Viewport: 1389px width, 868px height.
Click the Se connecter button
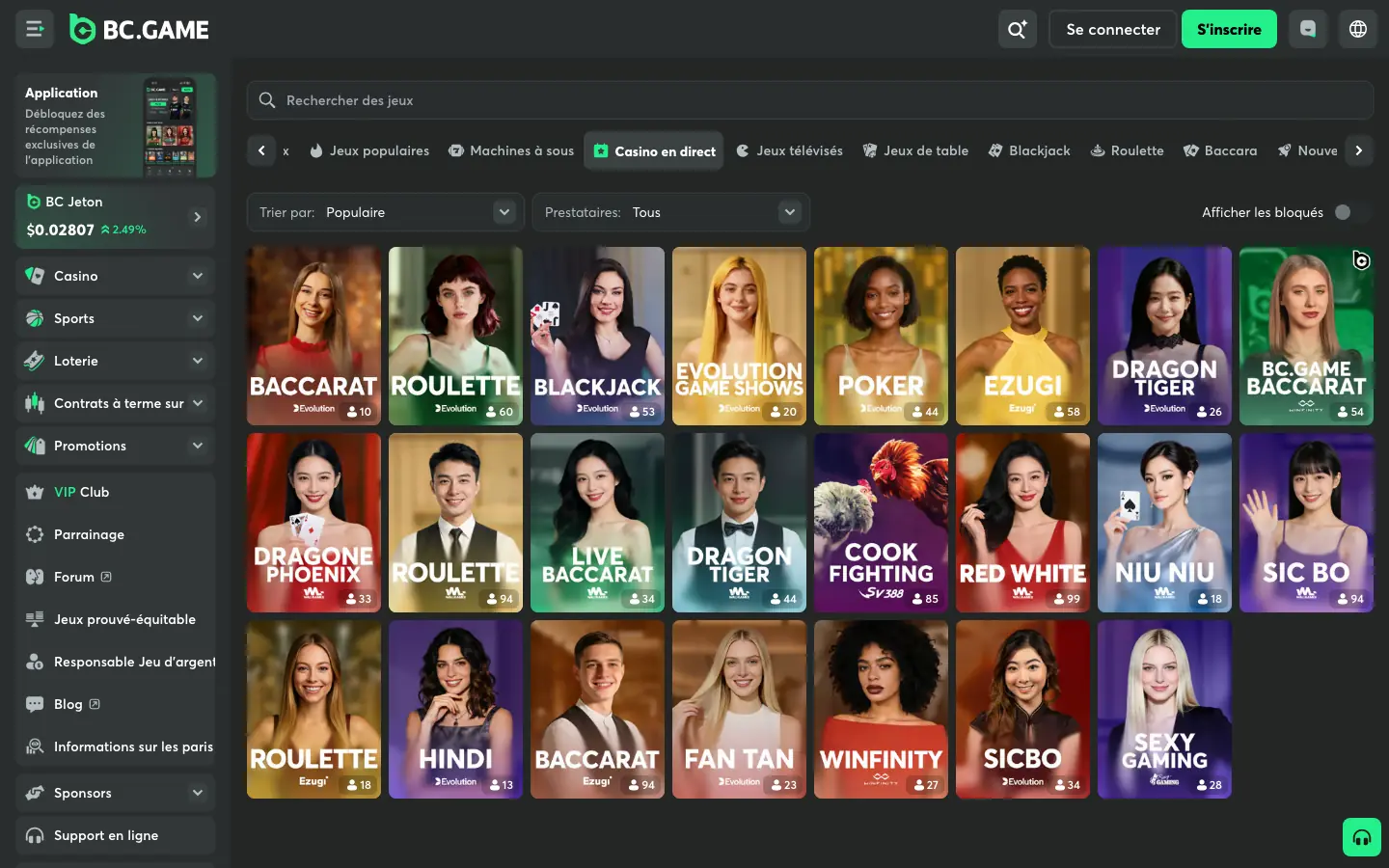click(1113, 29)
